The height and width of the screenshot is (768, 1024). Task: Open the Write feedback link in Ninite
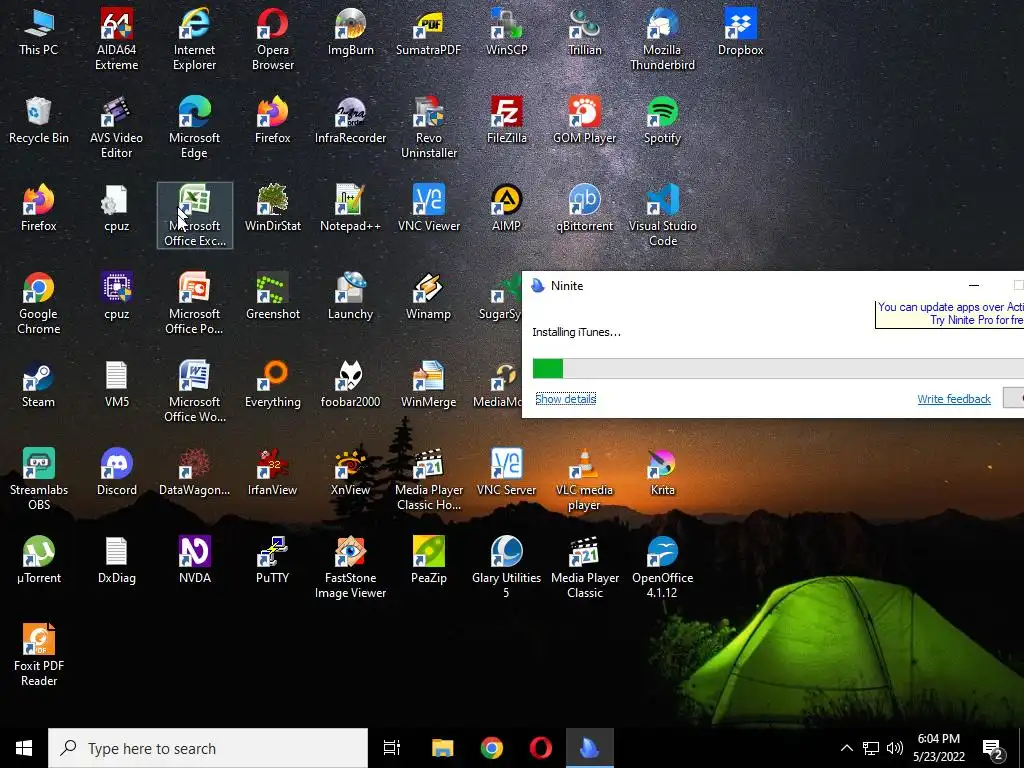954,398
